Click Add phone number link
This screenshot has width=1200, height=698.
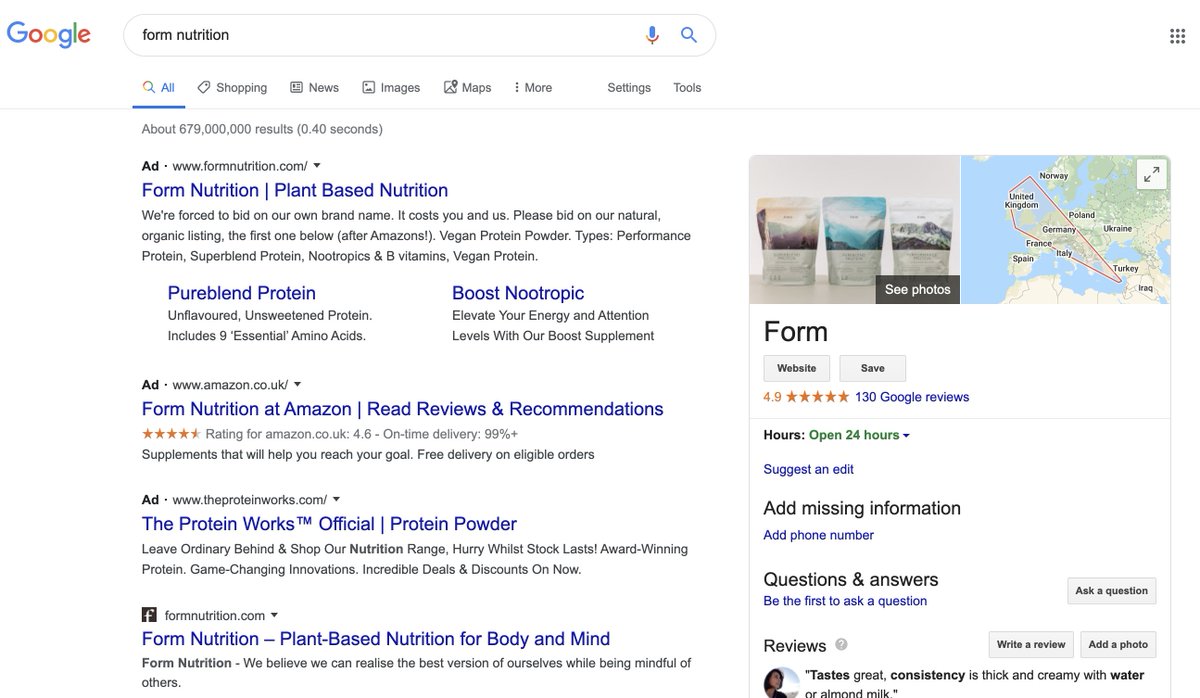coord(819,535)
